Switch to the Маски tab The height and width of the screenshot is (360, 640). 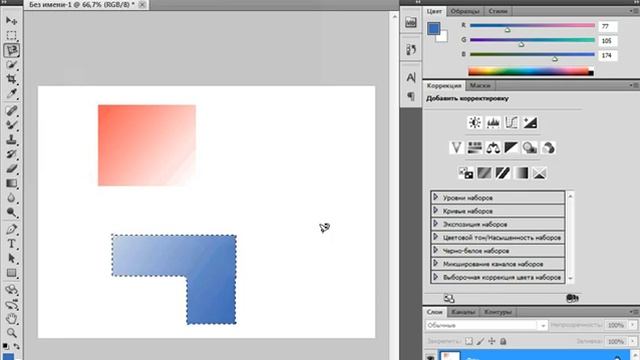pos(480,86)
